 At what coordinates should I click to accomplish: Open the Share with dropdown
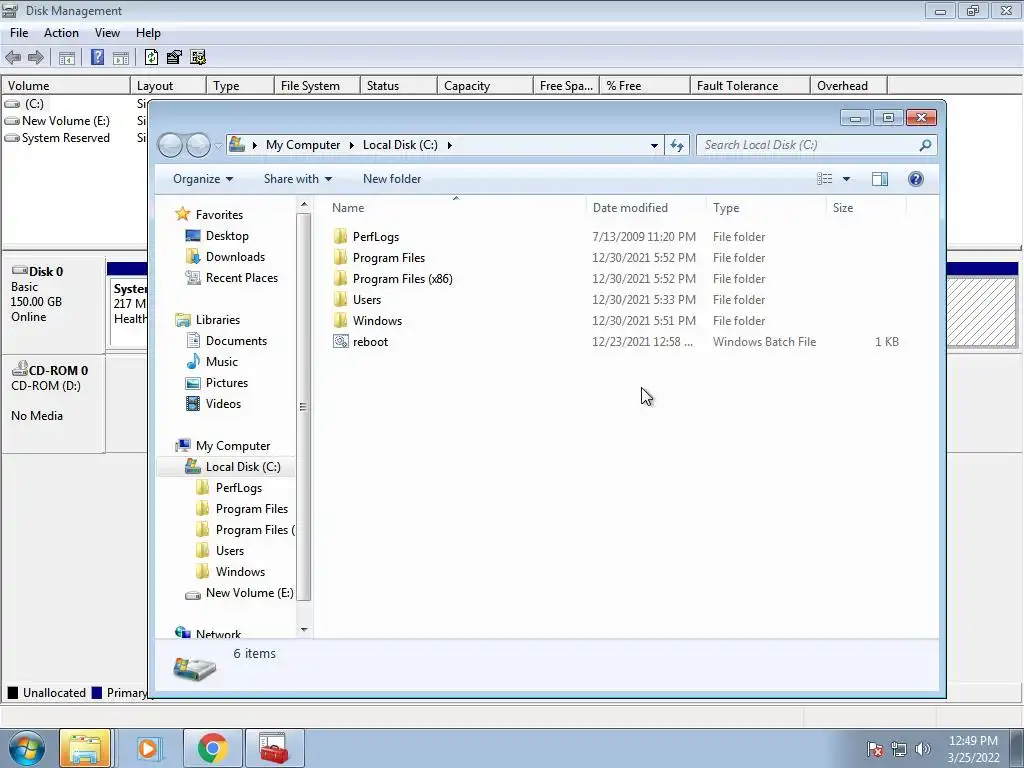point(298,179)
